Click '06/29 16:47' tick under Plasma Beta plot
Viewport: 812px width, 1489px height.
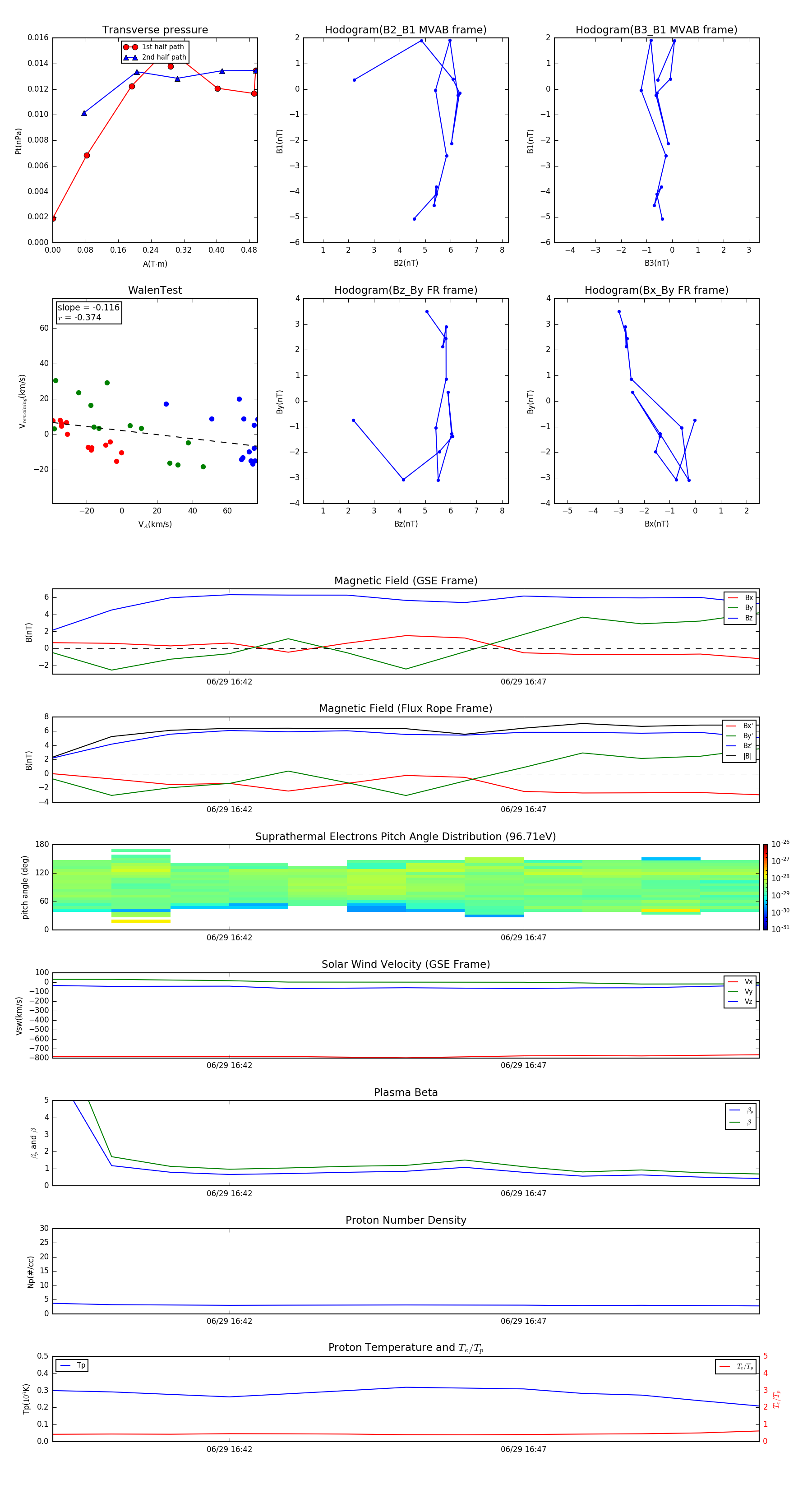[x=524, y=1193]
